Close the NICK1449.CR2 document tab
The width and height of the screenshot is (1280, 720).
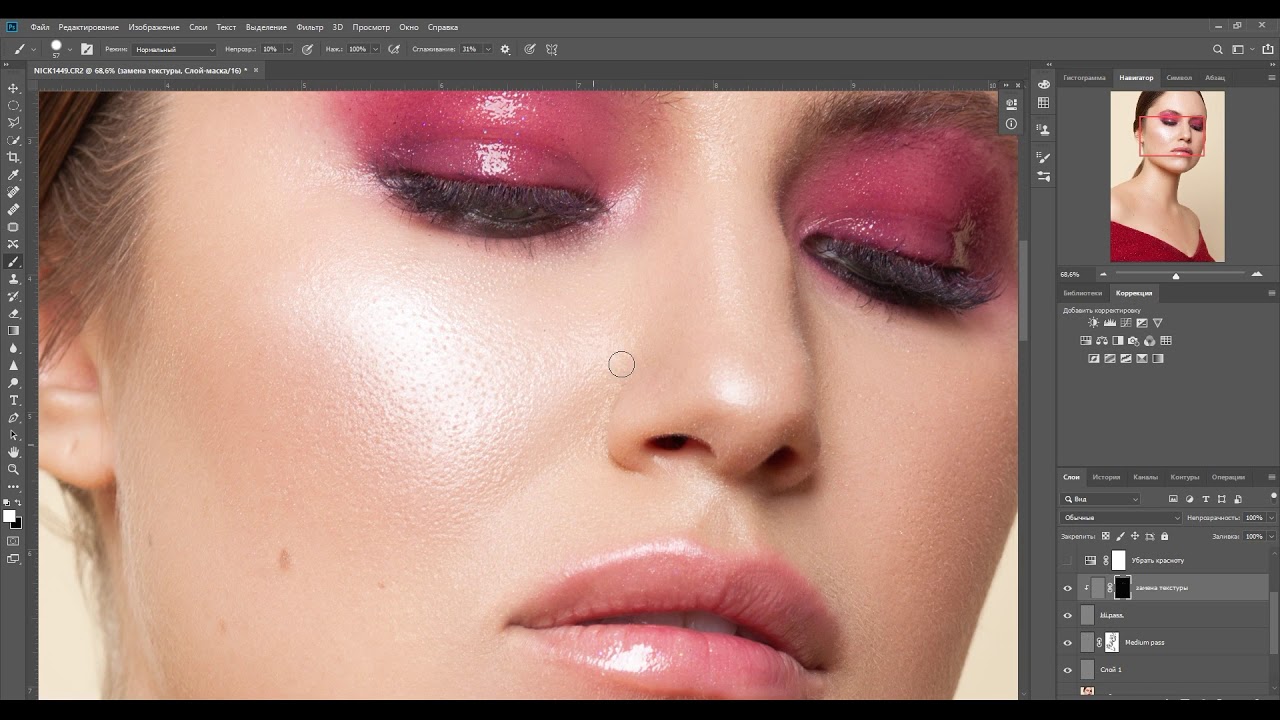point(256,70)
